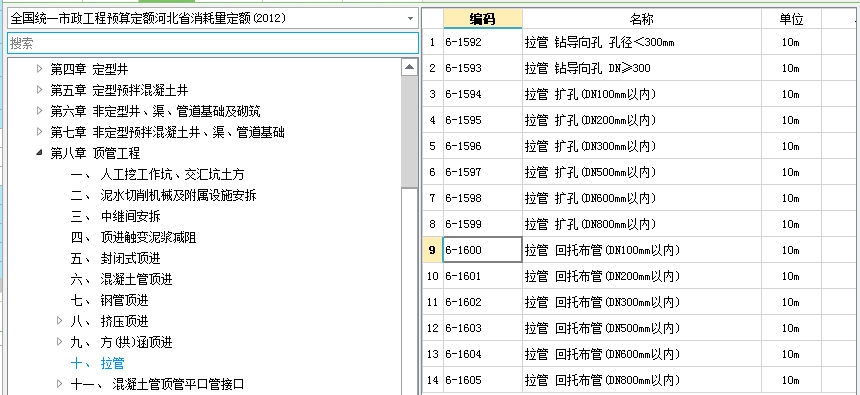The width and height of the screenshot is (860, 395).
Task: Select code cell 6-1602
Action: 483,302
